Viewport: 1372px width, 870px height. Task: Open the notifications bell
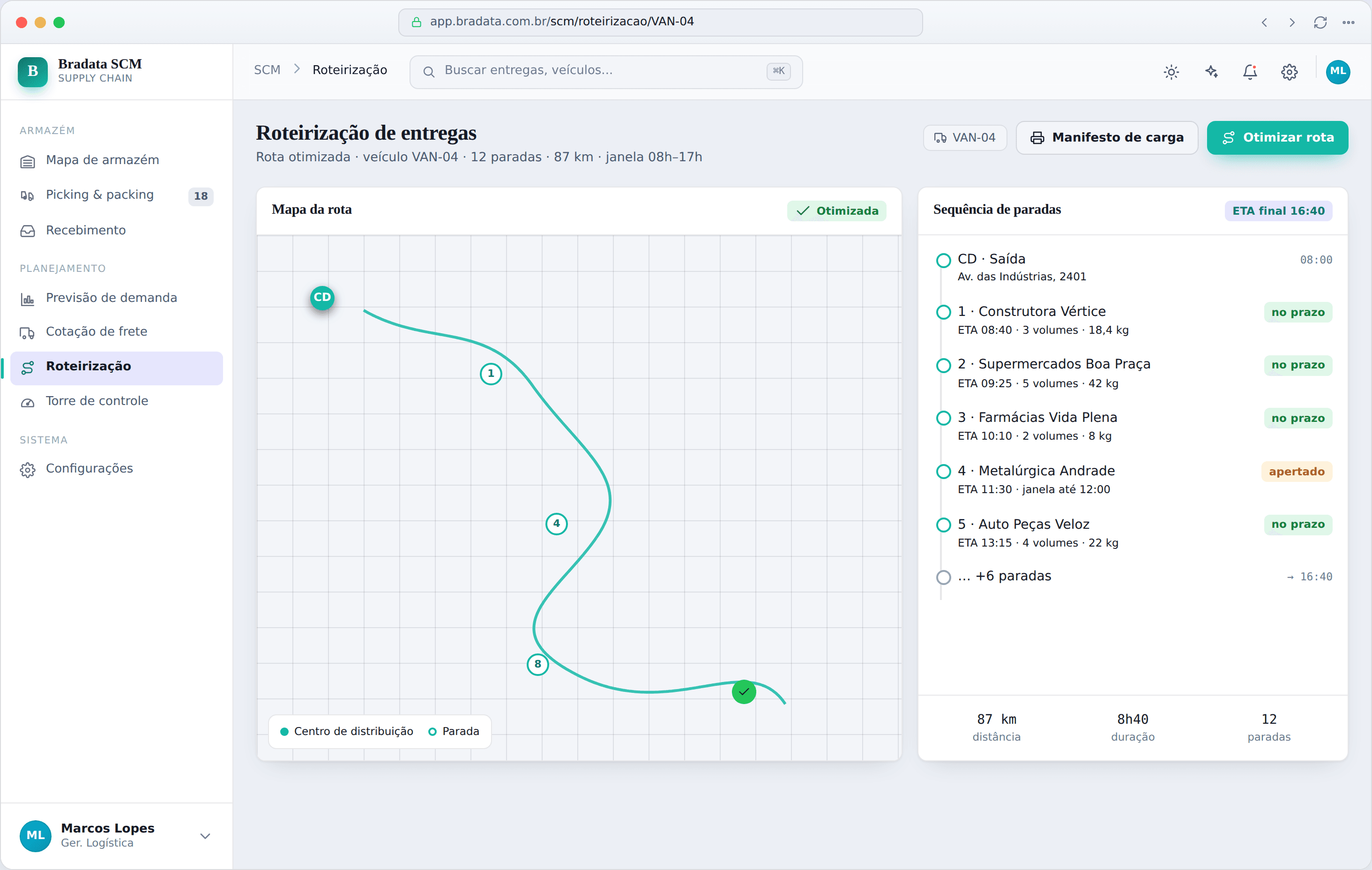[1250, 72]
